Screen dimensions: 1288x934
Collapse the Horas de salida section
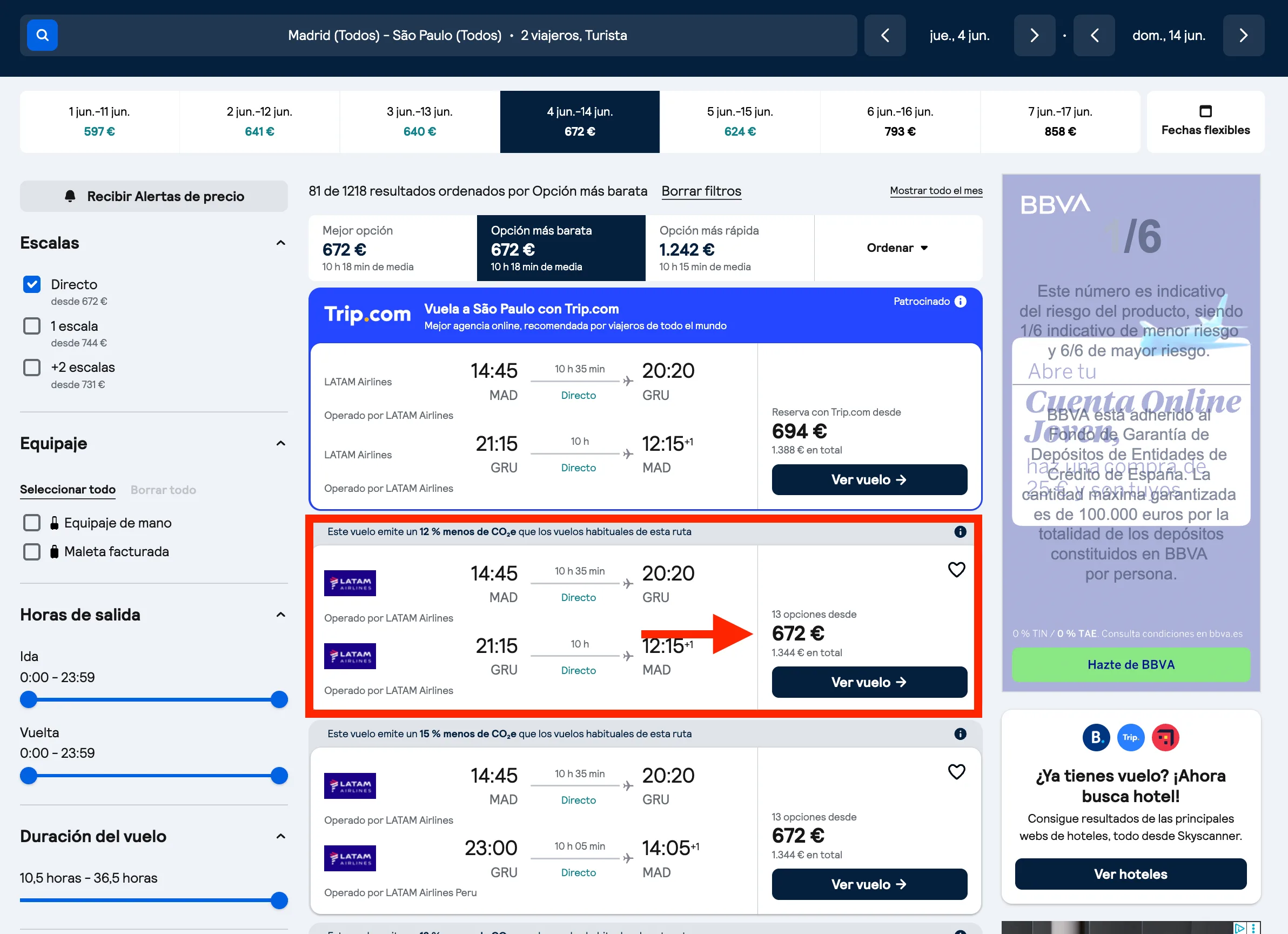pos(280,615)
